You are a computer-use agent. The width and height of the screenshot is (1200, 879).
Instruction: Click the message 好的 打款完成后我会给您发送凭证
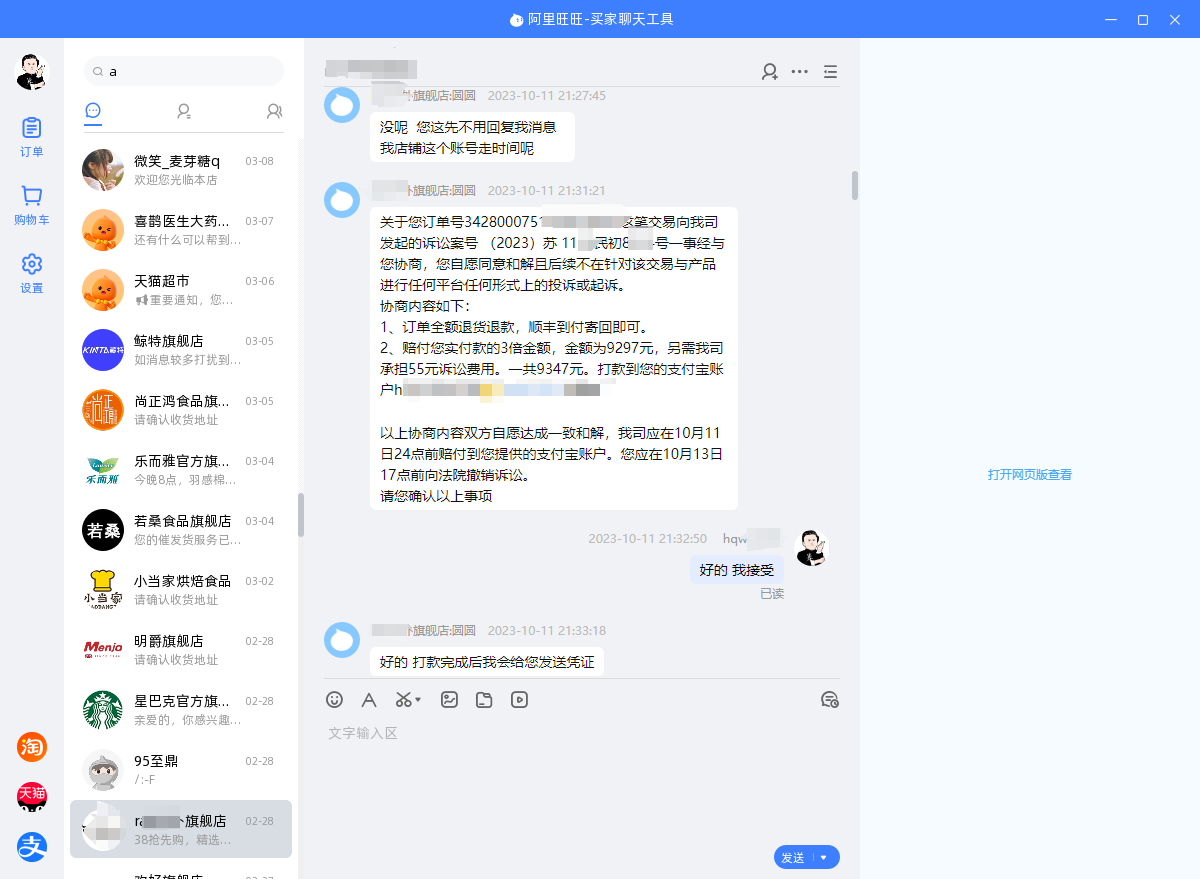tap(487, 662)
